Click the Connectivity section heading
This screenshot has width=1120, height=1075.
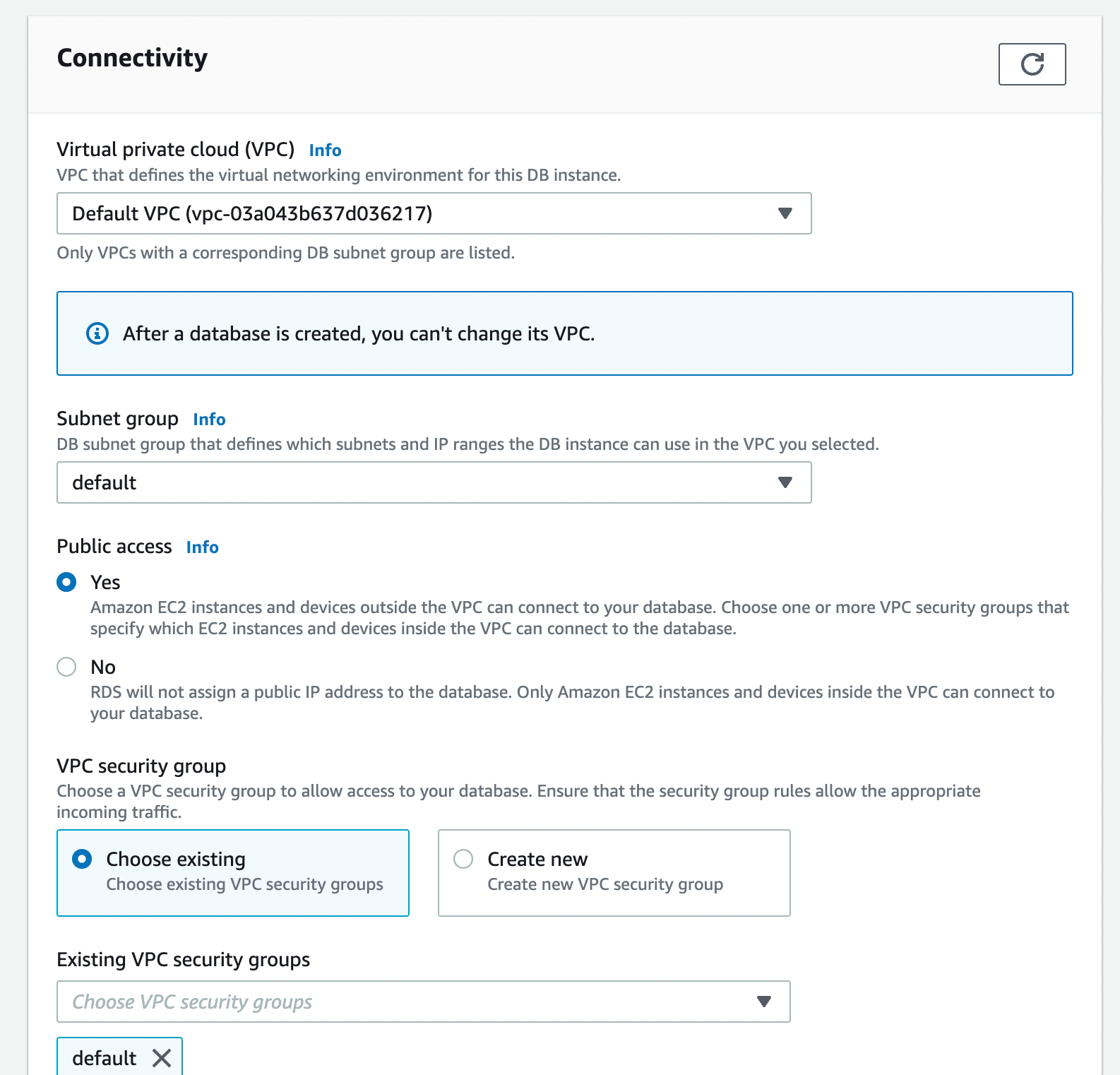132,58
